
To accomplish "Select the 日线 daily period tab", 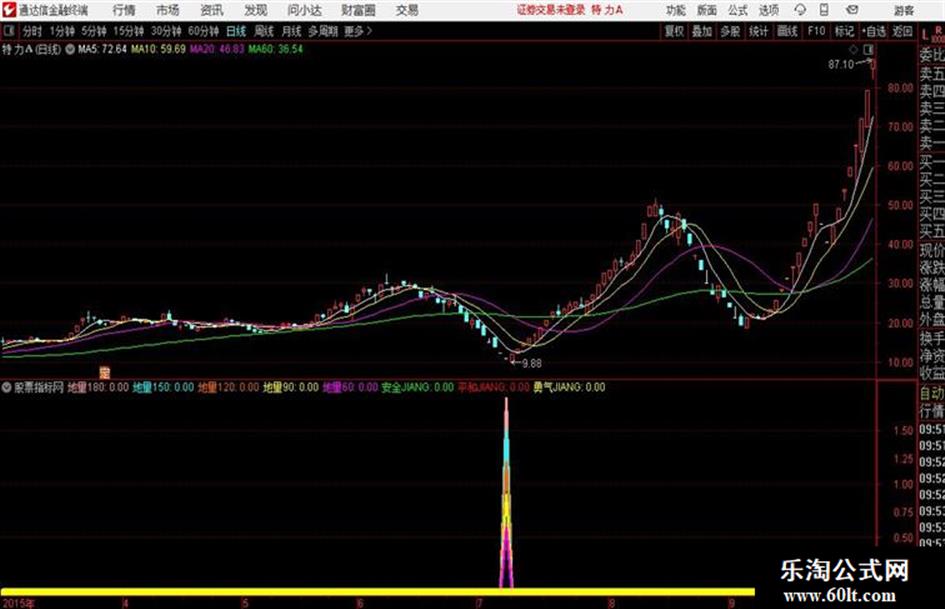I will [236, 31].
